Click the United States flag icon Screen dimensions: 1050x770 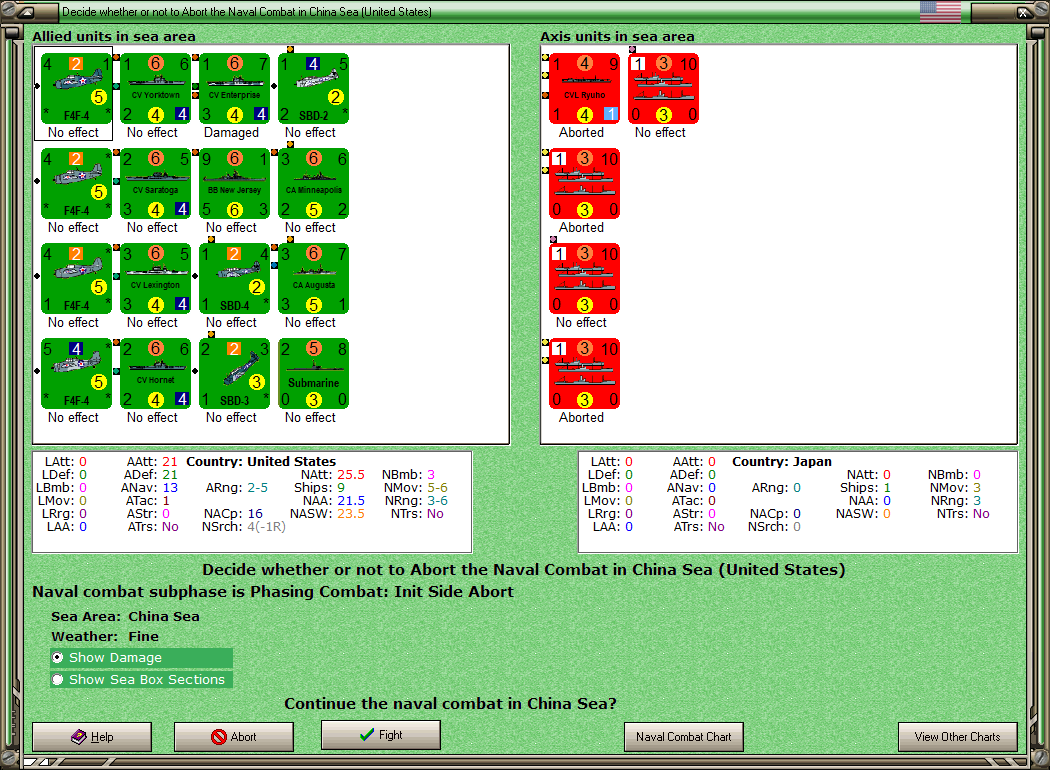940,11
